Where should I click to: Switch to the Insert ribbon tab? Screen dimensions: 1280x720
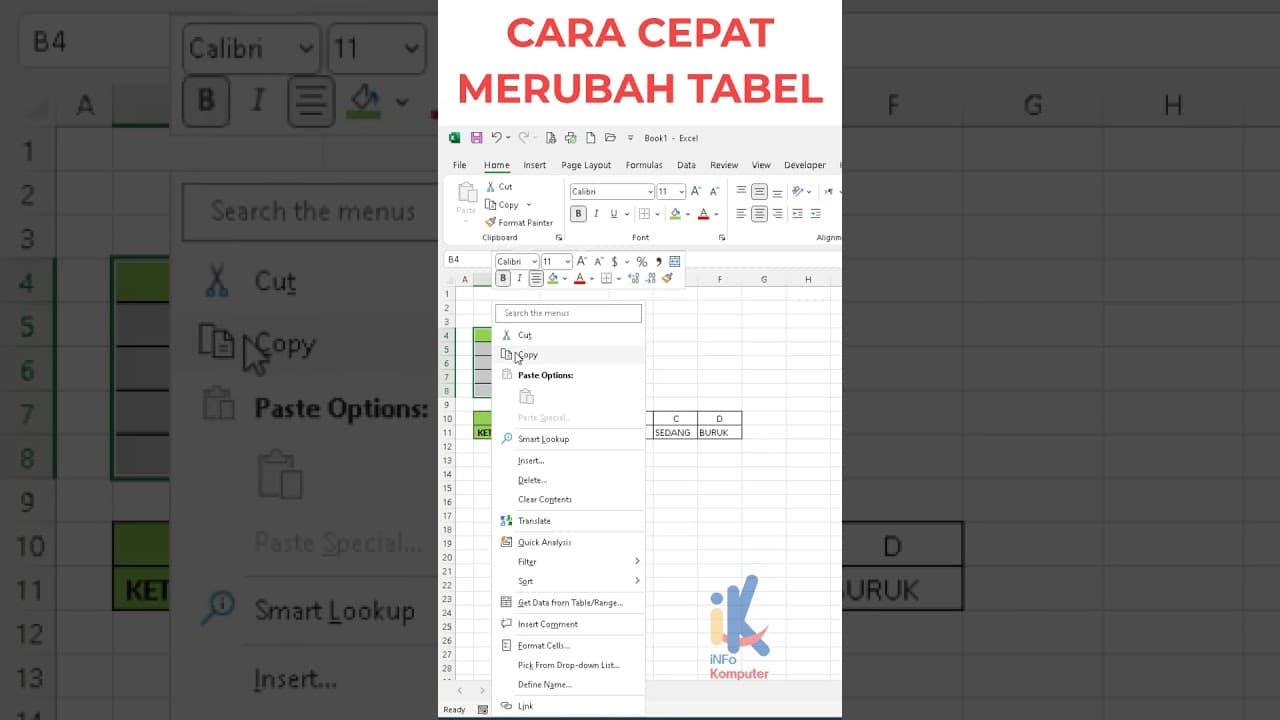click(535, 165)
